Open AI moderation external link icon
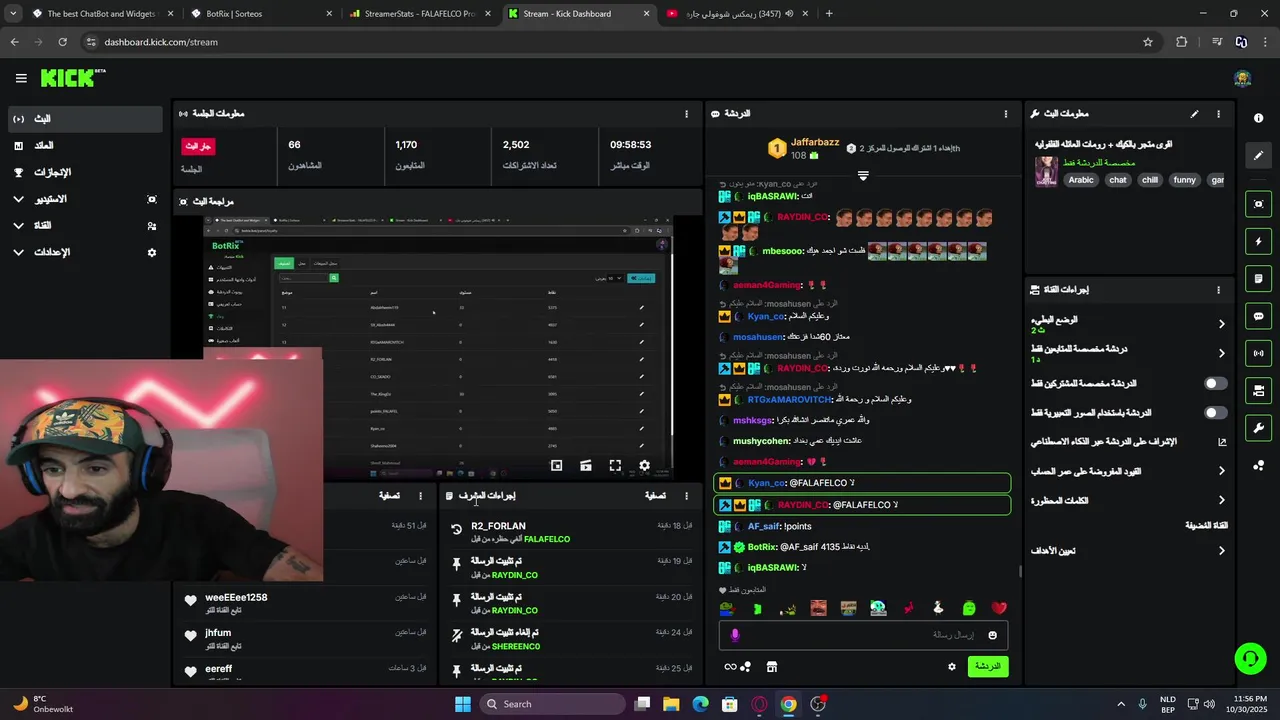Image resolution: width=1280 pixels, height=720 pixels. 1221,441
